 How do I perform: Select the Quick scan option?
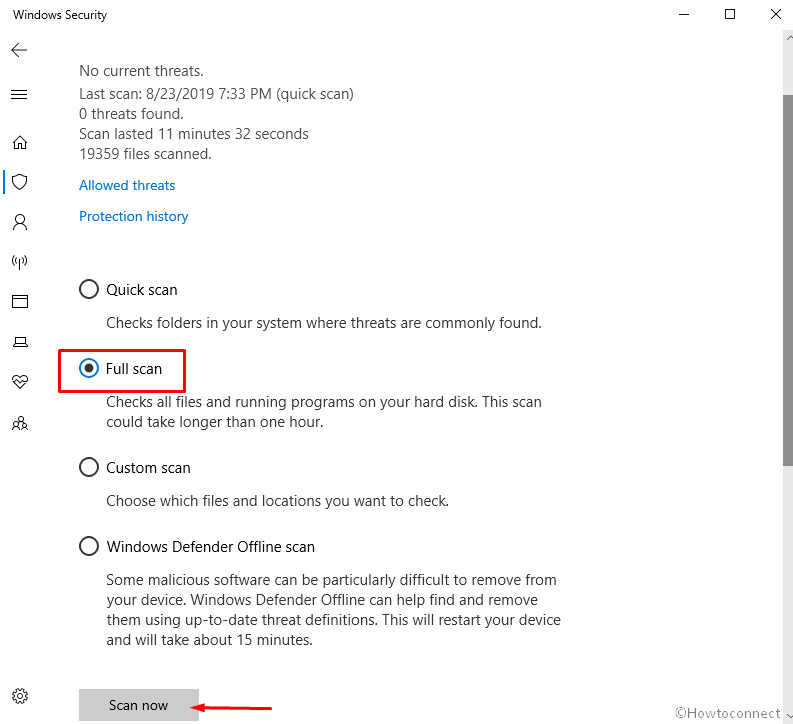[128, 290]
